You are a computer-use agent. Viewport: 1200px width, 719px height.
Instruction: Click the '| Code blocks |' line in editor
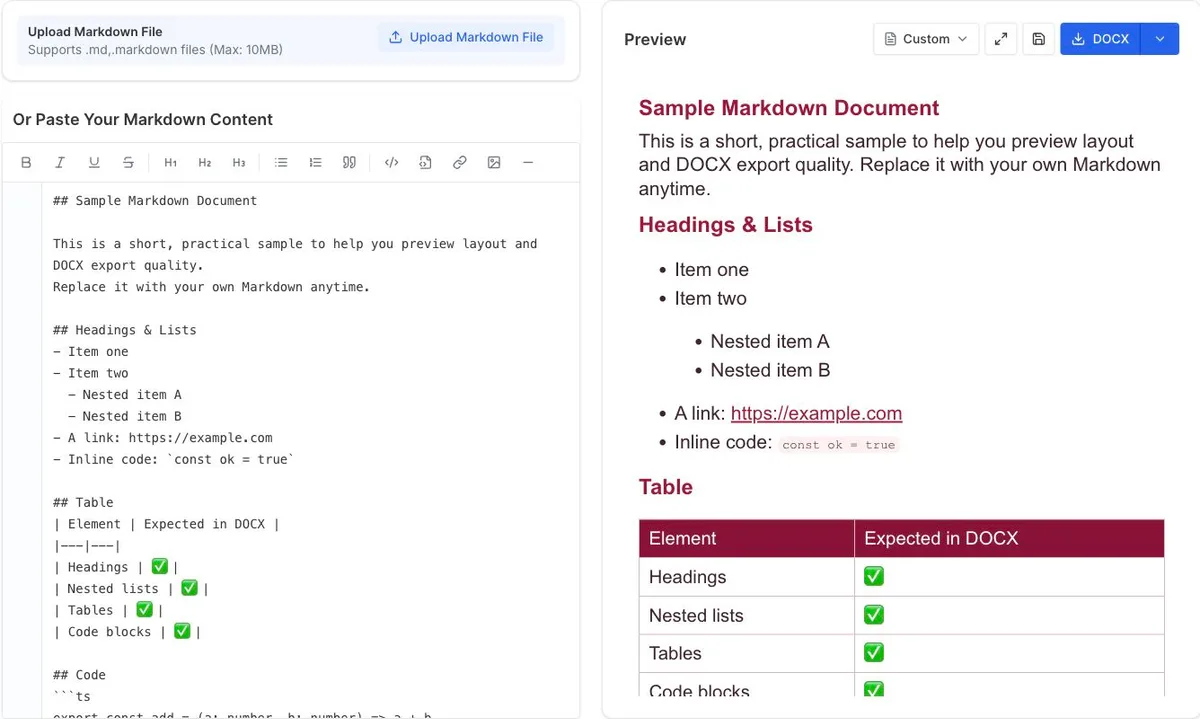(127, 632)
